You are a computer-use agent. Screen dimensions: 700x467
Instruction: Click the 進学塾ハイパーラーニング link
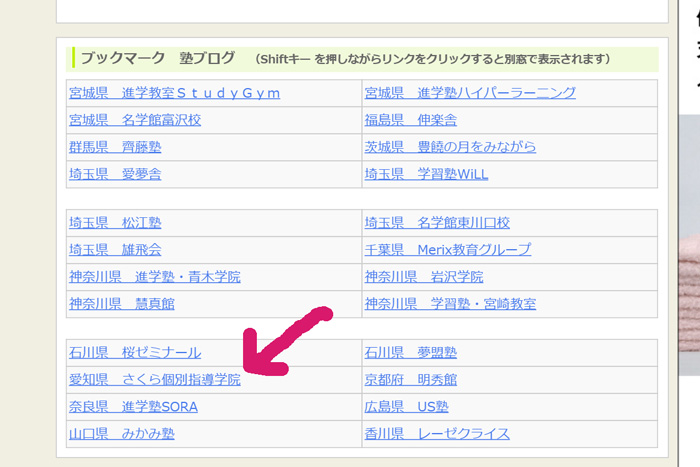[x=470, y=93]
